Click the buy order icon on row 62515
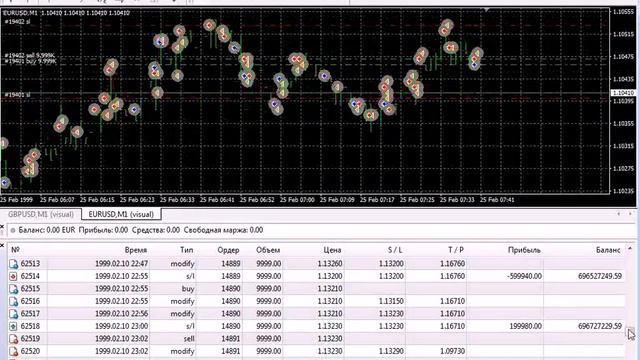This screenshot has width=640, height=360. click(13, 289)
